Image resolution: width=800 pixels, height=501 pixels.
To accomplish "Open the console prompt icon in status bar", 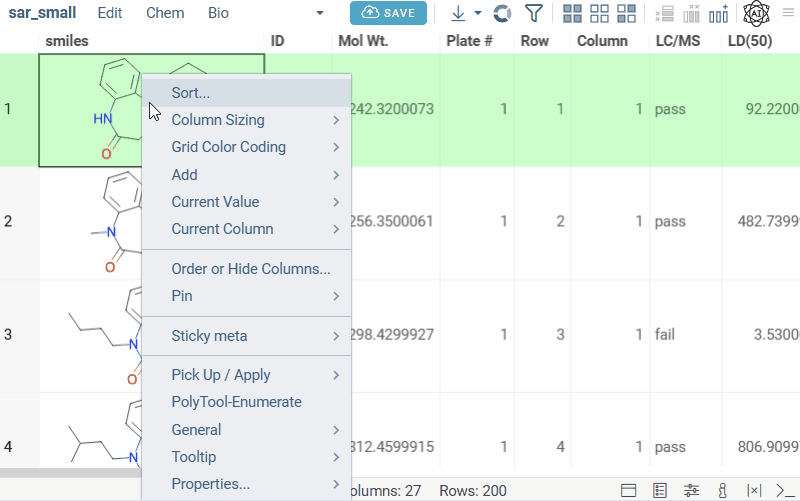I will coord(785,490).
